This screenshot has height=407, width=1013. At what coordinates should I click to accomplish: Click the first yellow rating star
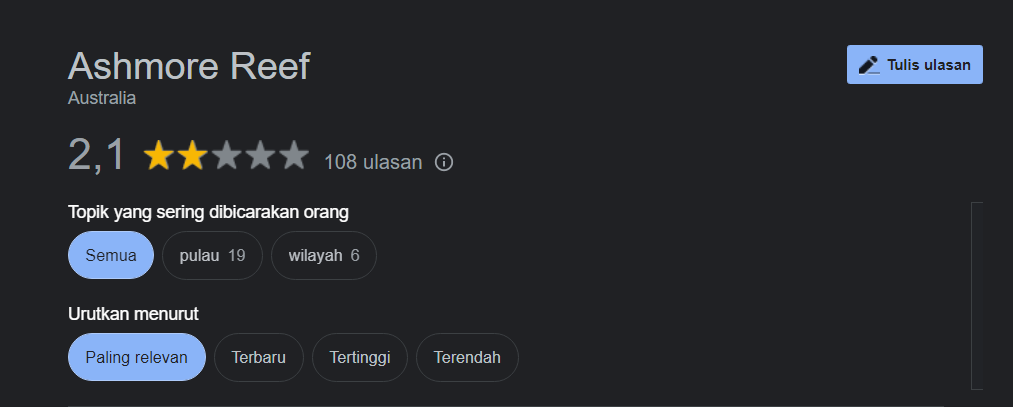tap(158, 156)
